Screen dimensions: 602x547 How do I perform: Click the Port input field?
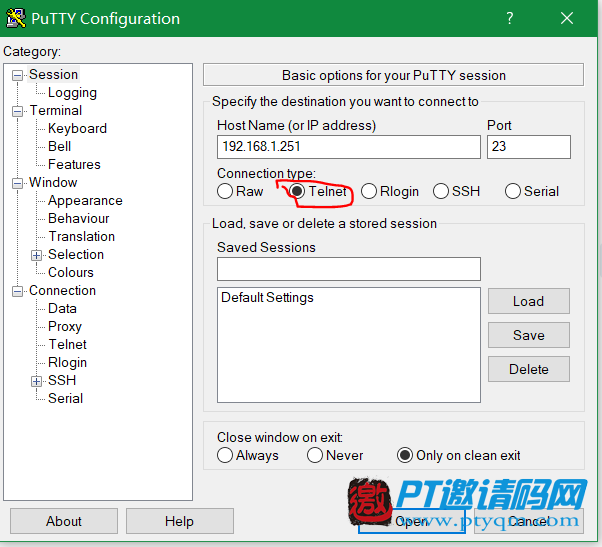[529, 147]
